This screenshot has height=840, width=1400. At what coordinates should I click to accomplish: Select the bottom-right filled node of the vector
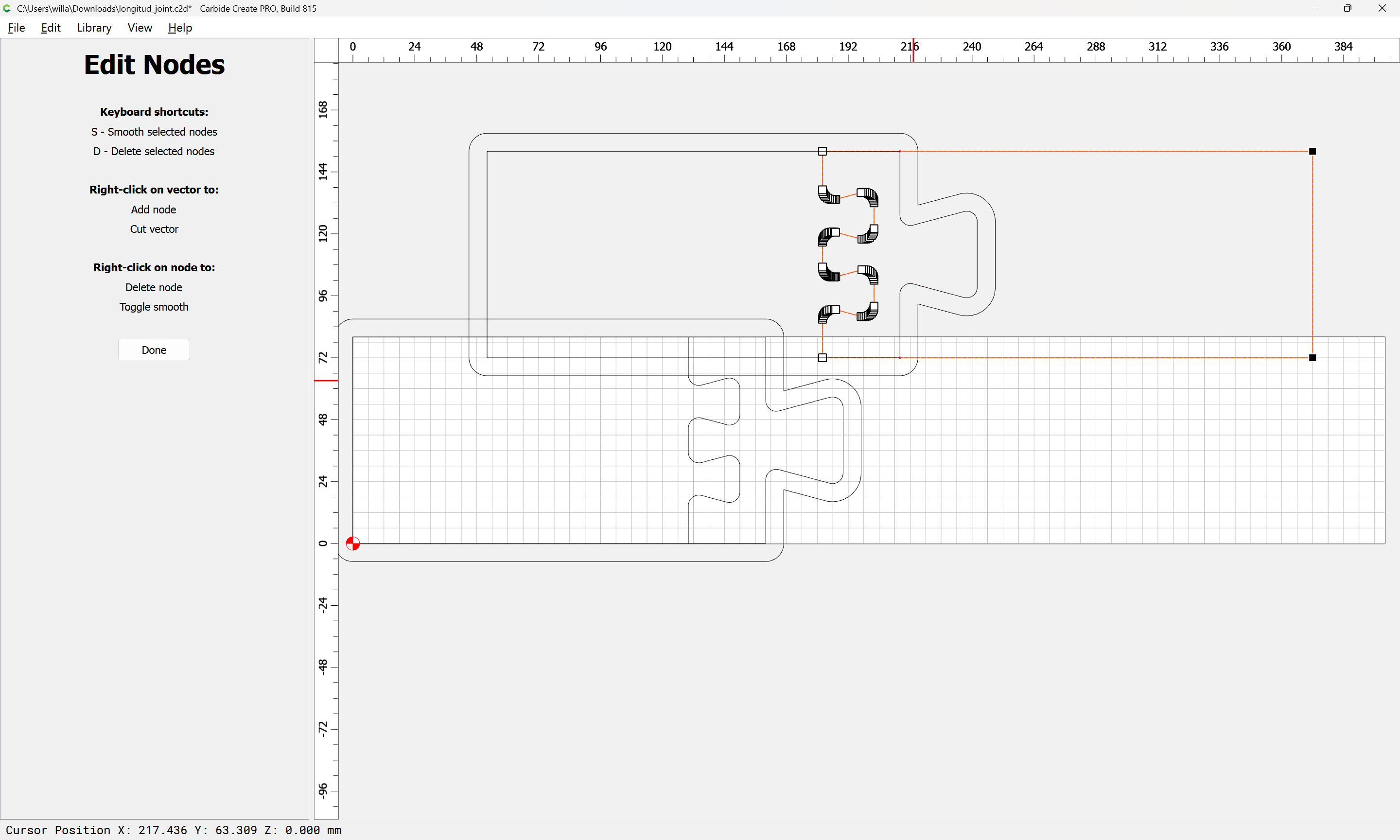click(1312, 358)
